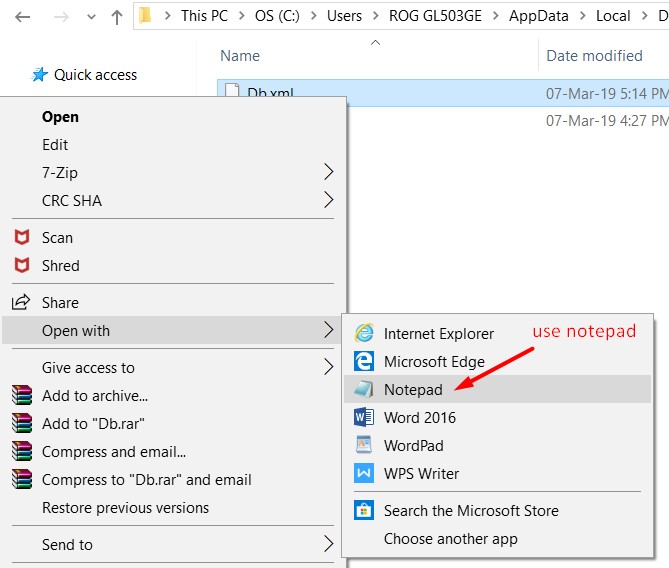Expand Give access to submenu

tap(88, 367)
